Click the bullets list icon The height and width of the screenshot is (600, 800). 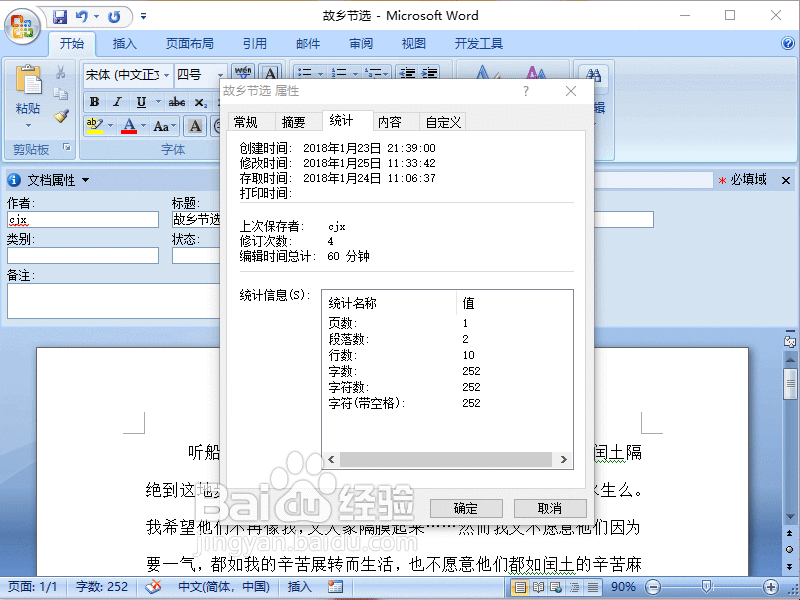click(305, 73)
